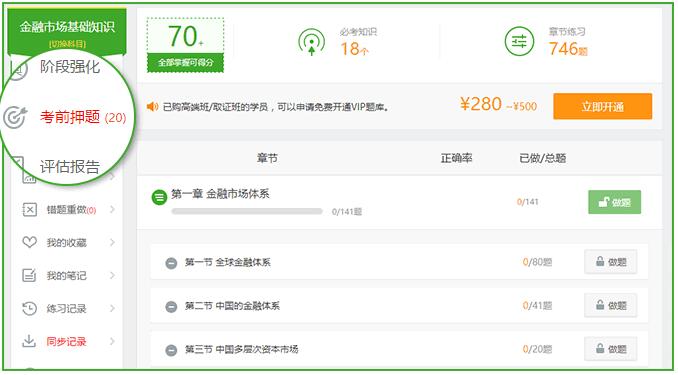Click the target icon beside 考前押题
This screenshot has width=678, height=375.
[15, 117]
